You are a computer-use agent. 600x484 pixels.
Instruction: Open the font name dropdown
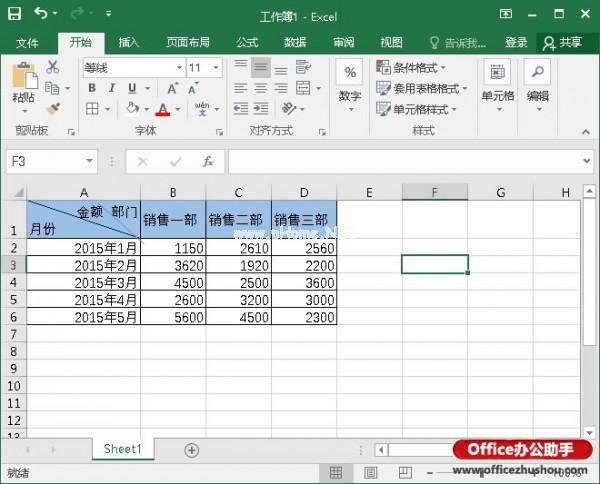pyautogui.click(x=179, y=68)
